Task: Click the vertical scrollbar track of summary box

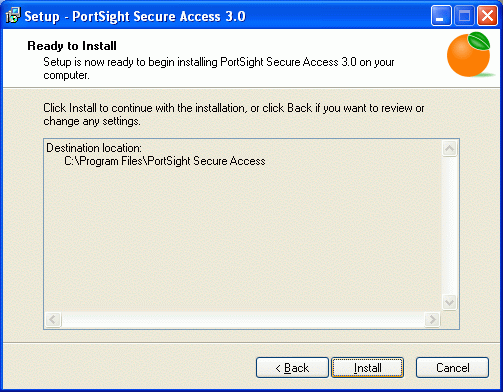Action: (x=449, y=225)
